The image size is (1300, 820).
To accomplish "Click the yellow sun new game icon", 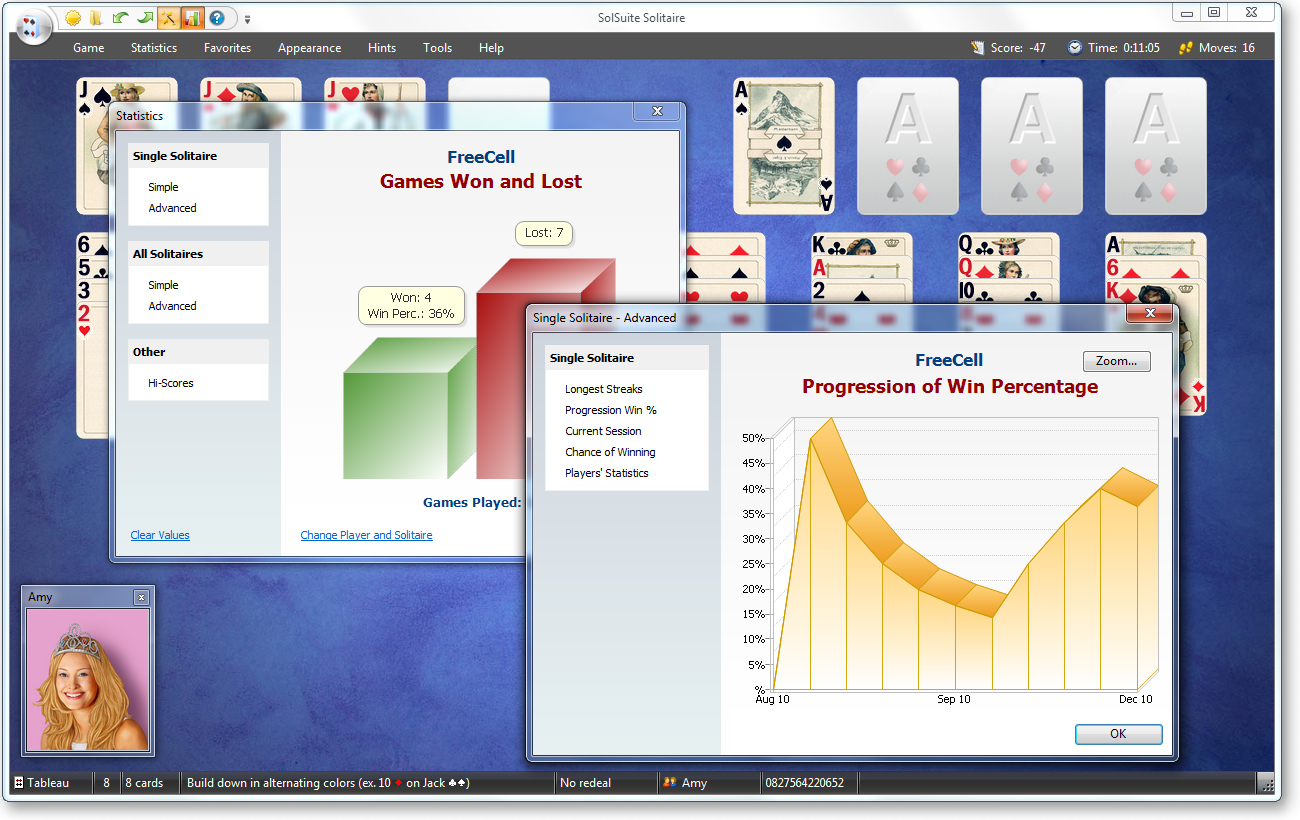I will pos(73,18).
